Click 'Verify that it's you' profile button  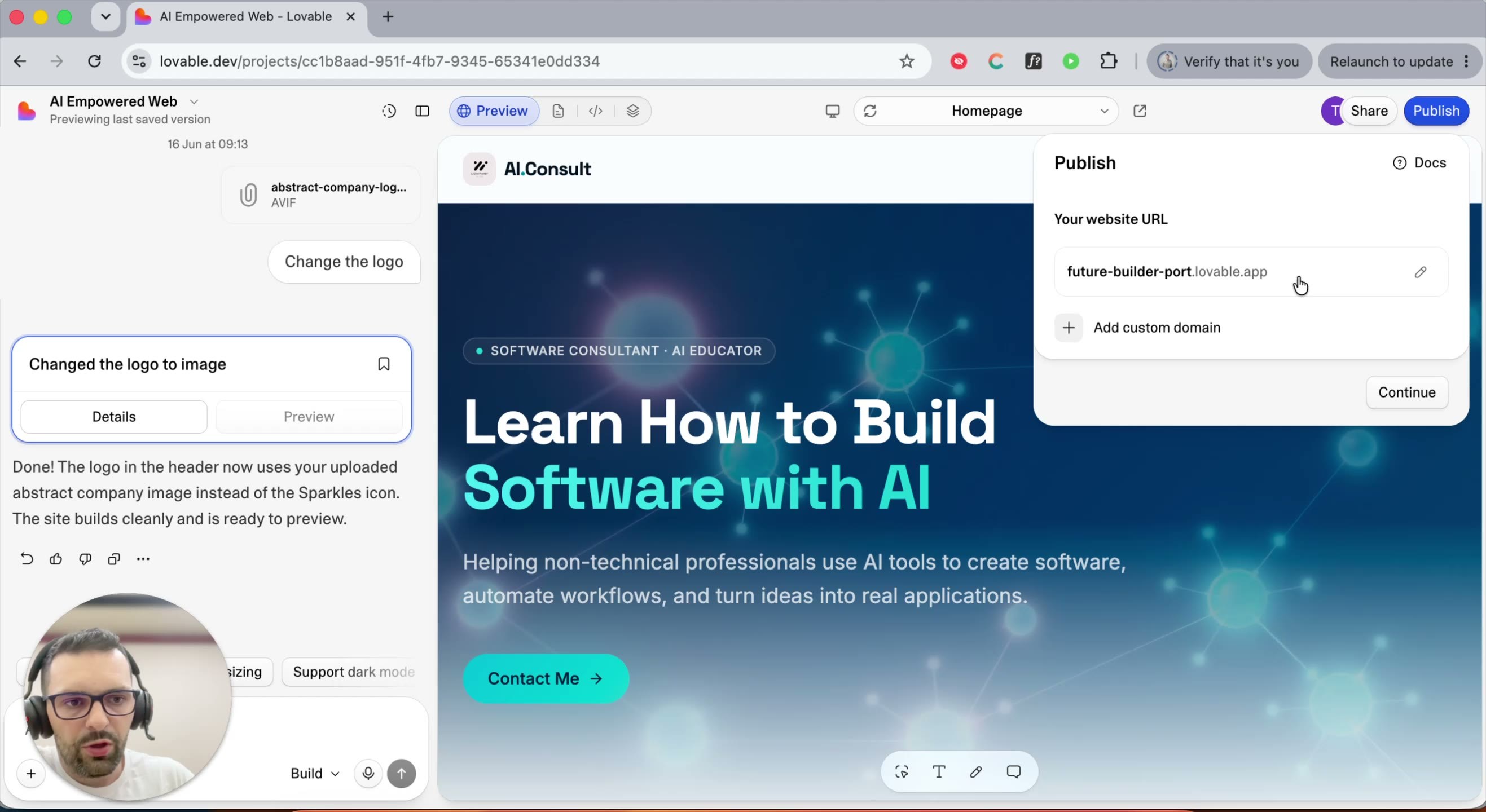point(1229,61)
